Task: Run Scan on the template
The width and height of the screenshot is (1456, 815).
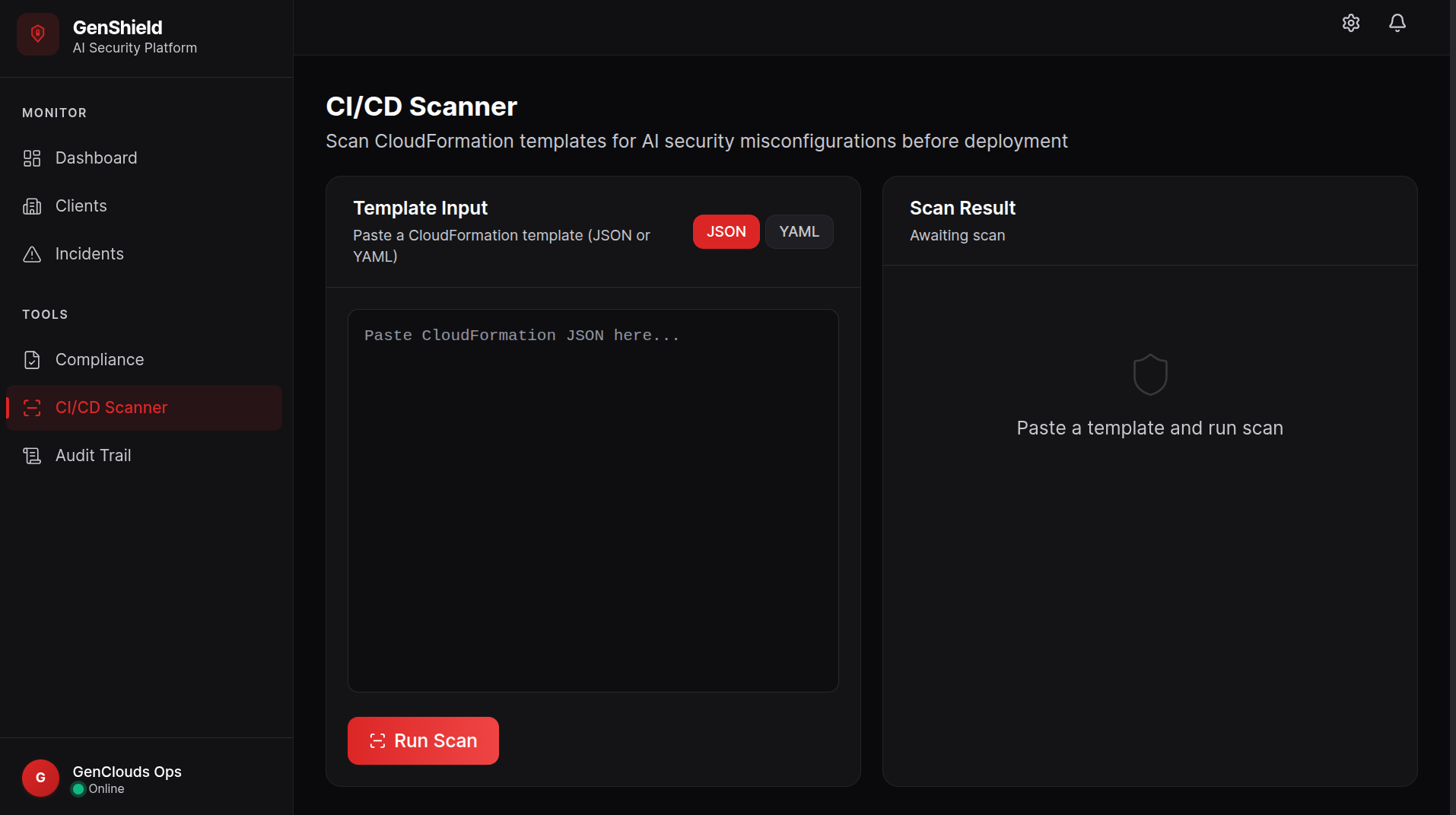Action: (x=423, y=740)
